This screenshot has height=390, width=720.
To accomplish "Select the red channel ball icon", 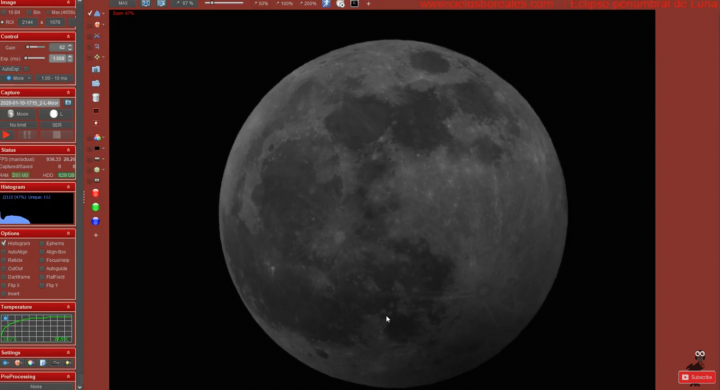I will point(96,193).
